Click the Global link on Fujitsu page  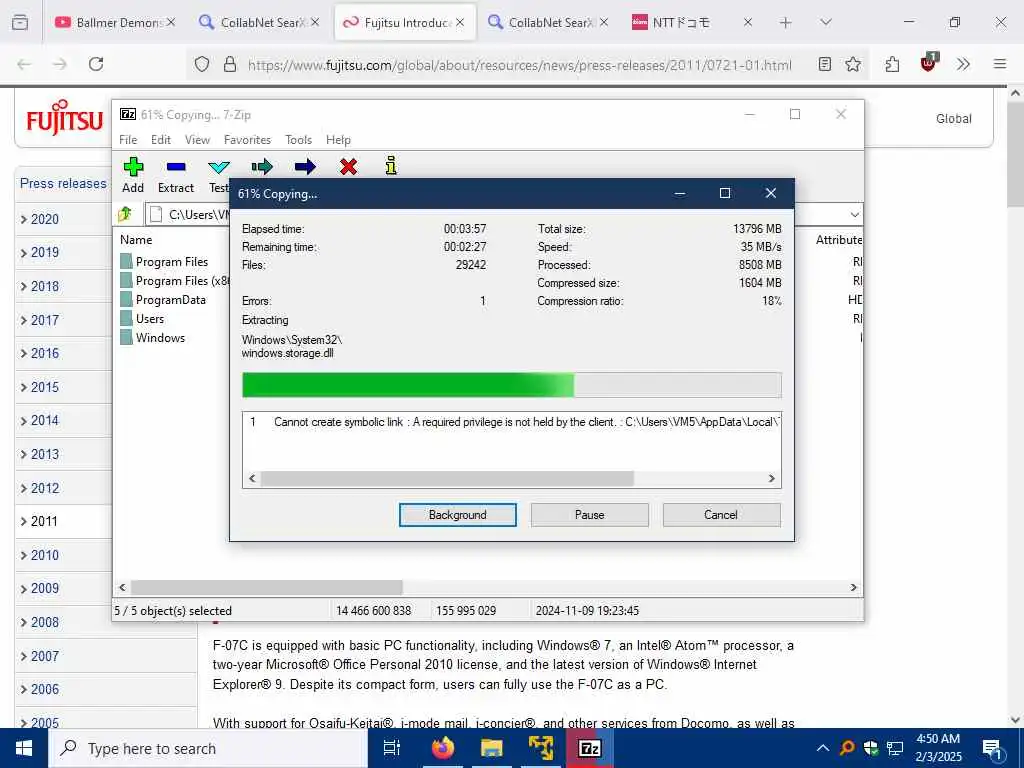click(x=953, y=119)
